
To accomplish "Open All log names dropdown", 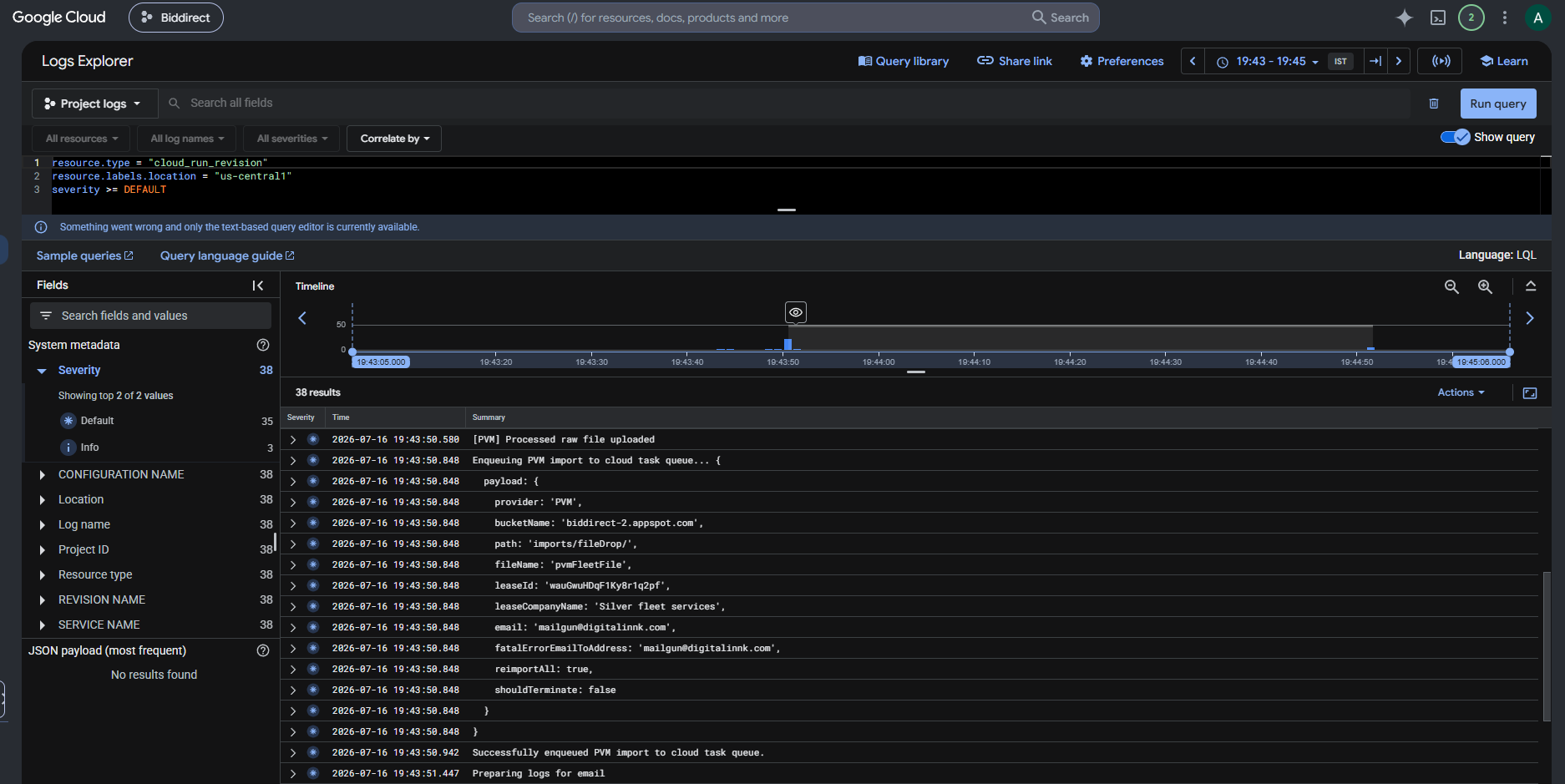I will click(187, 139).
